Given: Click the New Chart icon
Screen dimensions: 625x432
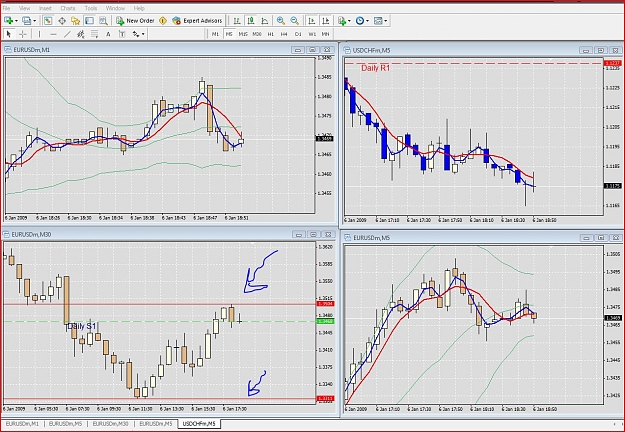Looking at the screenshot, I should click(x=8, y=21).
